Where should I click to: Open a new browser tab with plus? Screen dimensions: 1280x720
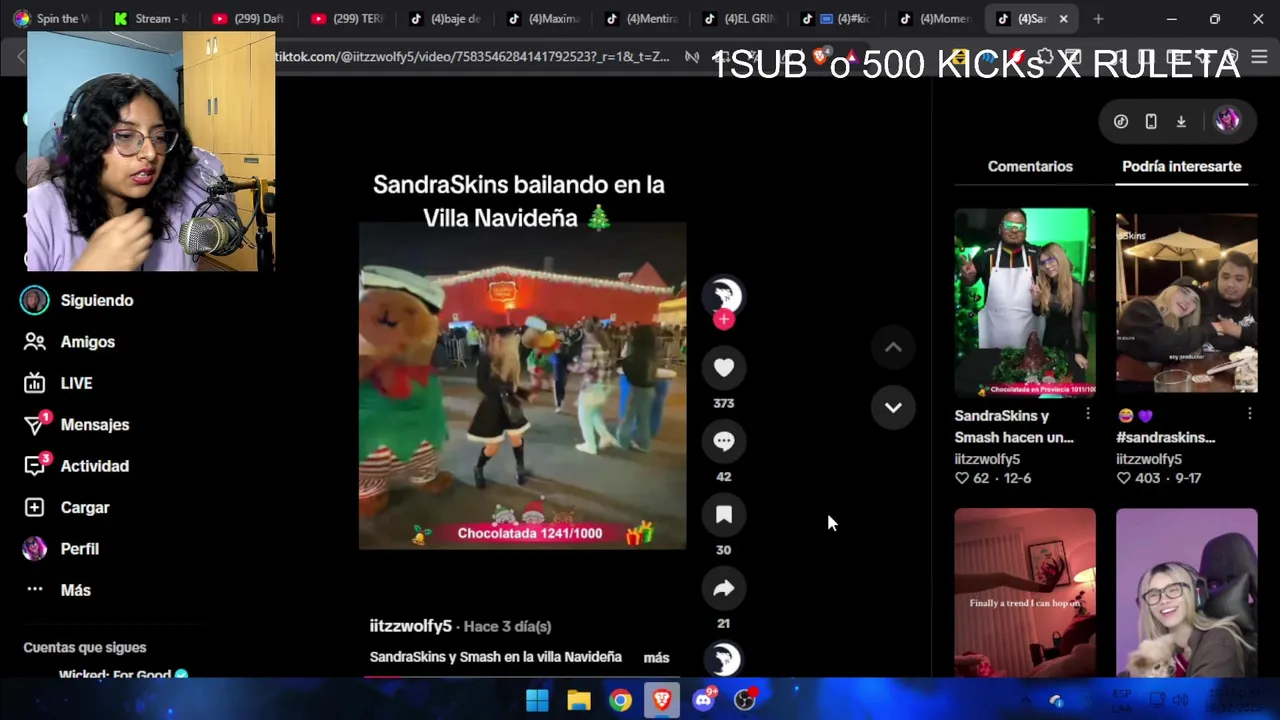[x=1098, y=18]
